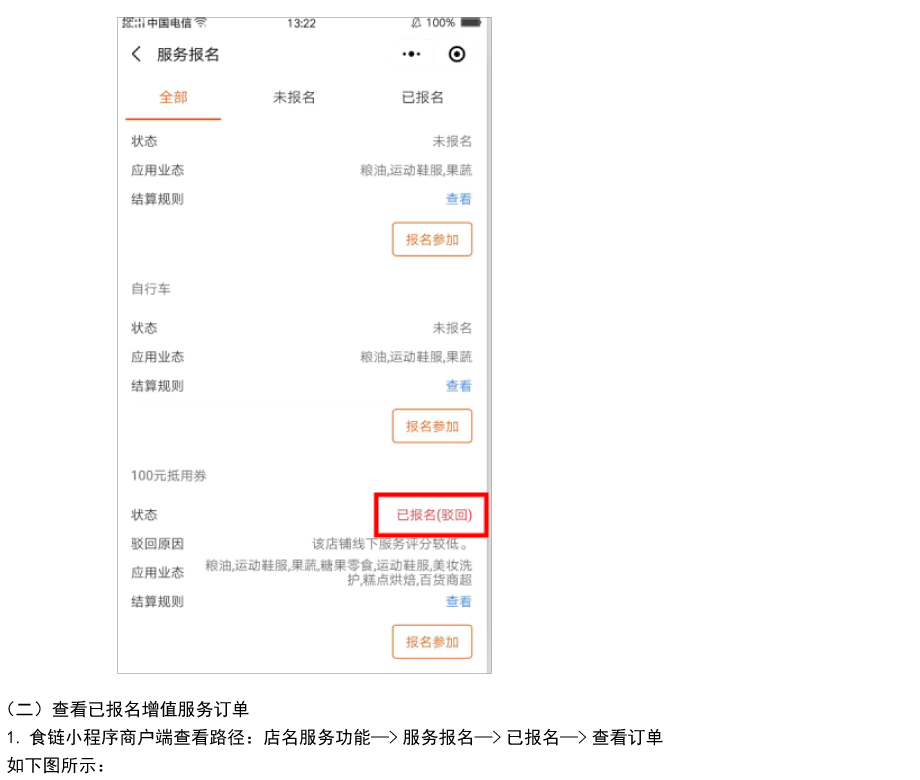Select the 全部 tab
The image size is (920, 780).
(173, 97)
